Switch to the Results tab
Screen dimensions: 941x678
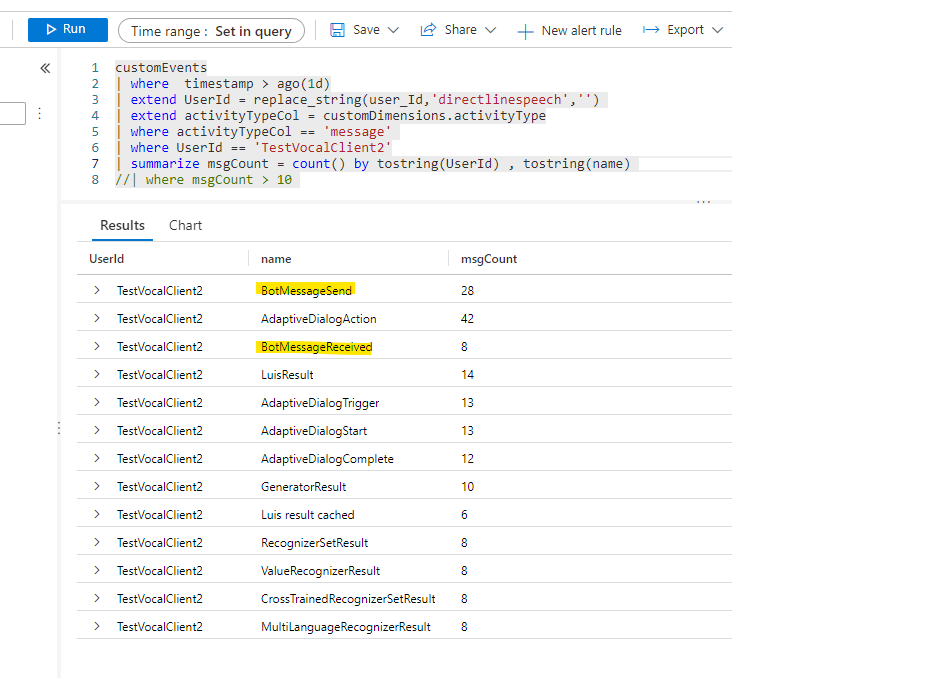click(x=122, y=226)
